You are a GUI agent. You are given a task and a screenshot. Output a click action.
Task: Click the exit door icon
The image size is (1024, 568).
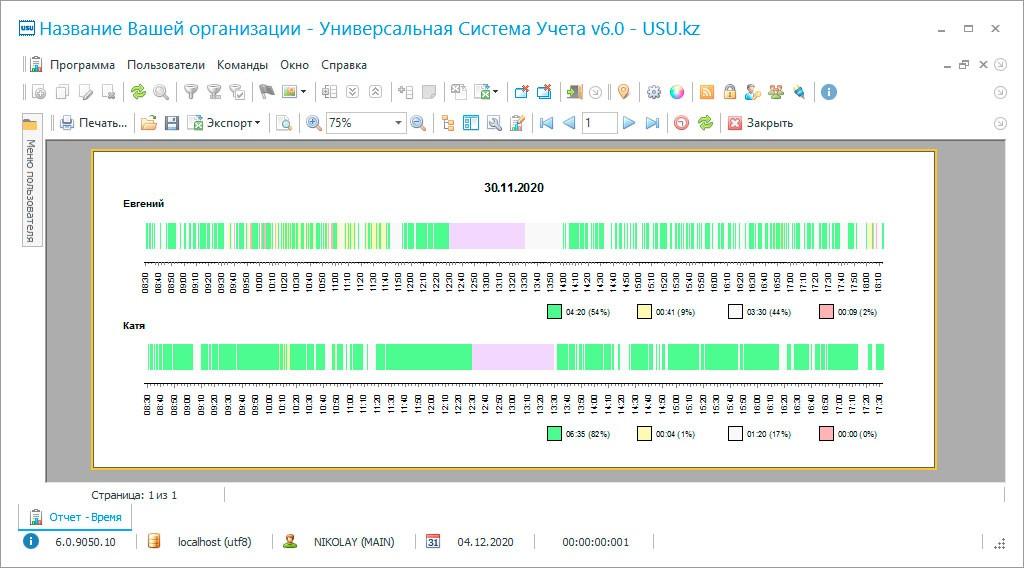tap(574, 92)
